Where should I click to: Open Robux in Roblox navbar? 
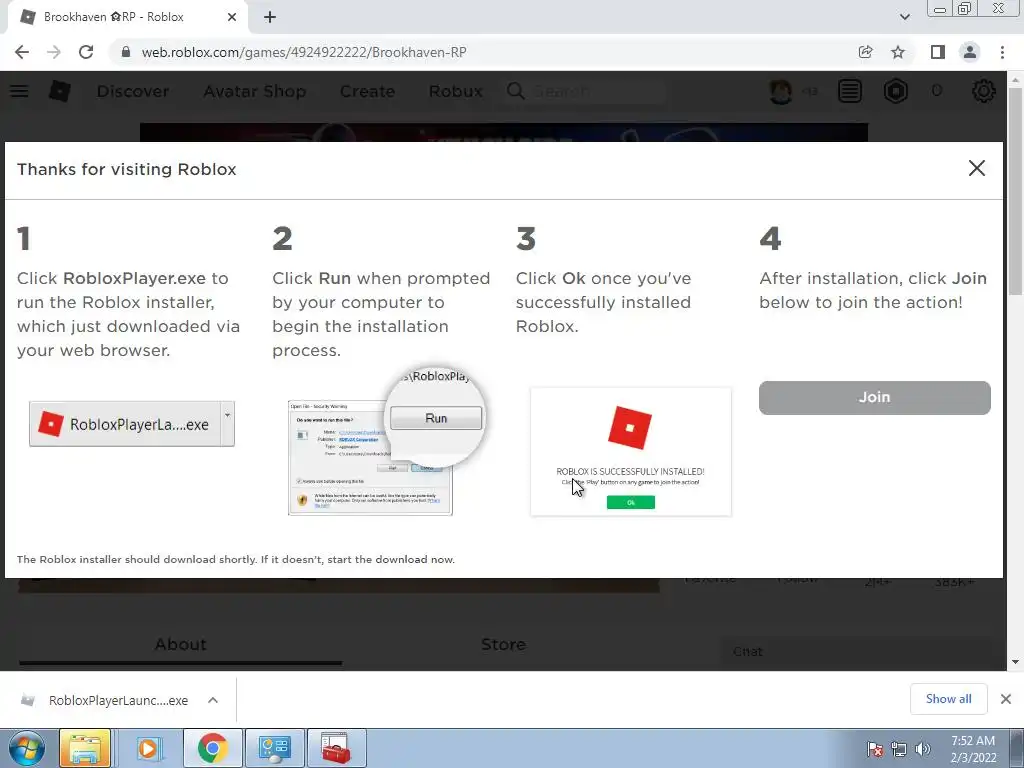pos(456,91)
